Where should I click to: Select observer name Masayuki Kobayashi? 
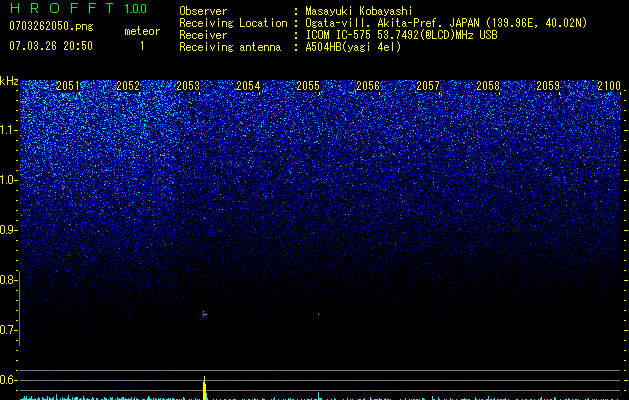pyautogui.click(x=359, y=11)
